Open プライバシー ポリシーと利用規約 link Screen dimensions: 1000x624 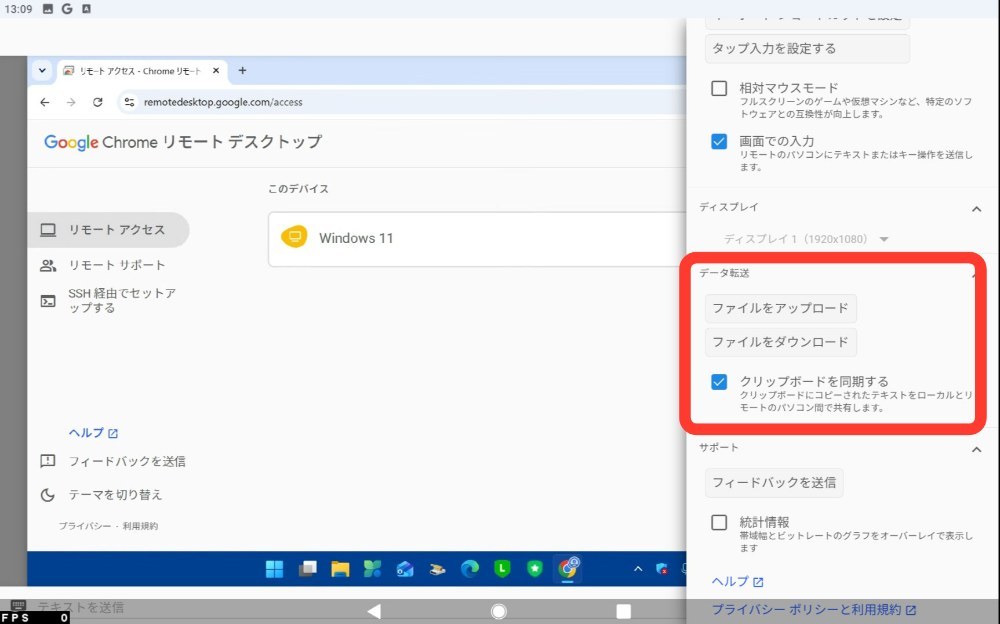click(813, 610)
